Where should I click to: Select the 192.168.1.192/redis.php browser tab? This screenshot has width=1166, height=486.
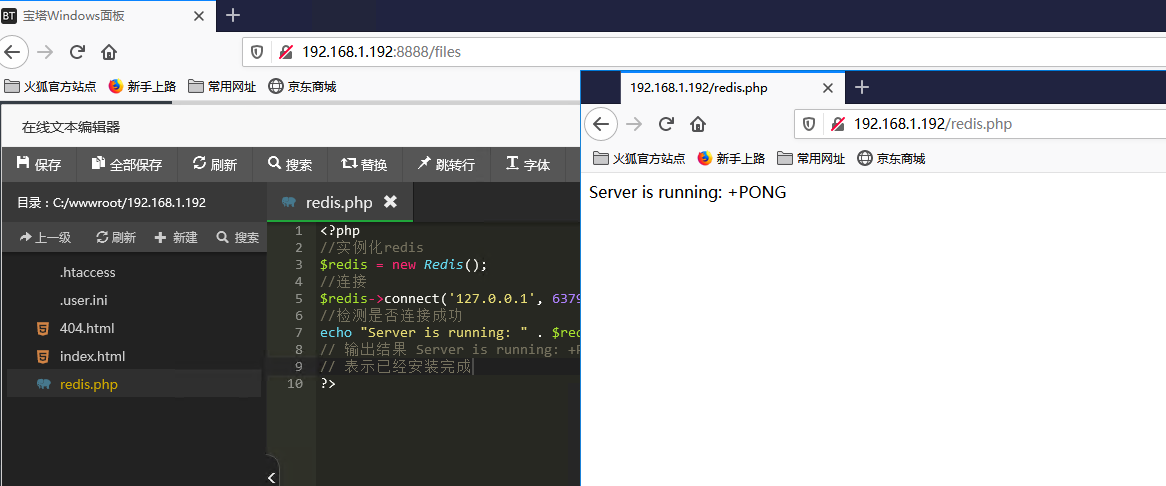732,88
